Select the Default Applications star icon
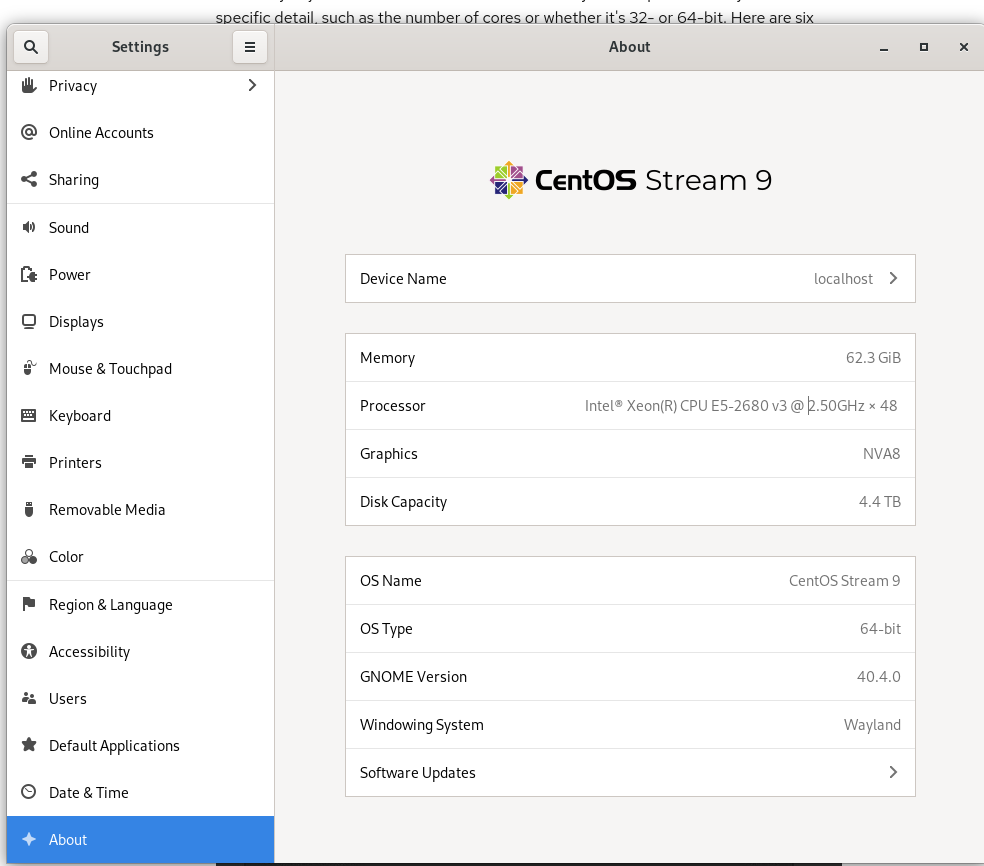This screenshot has width=984, height=866. (30, 745)
